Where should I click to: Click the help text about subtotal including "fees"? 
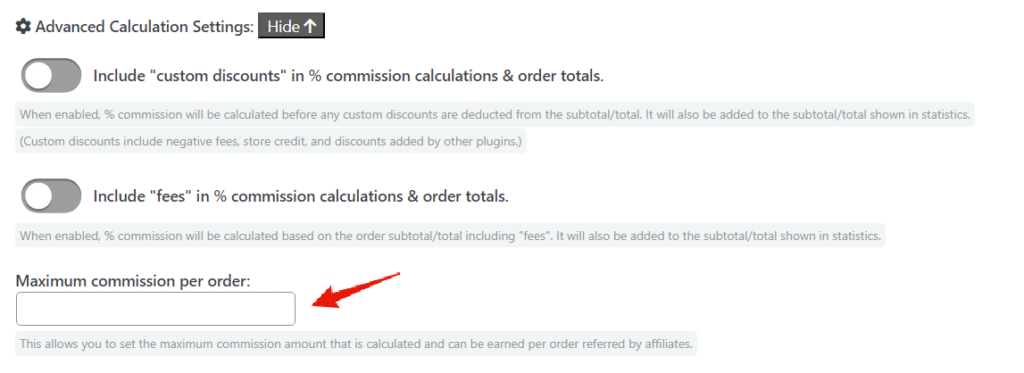pos(451,235)
